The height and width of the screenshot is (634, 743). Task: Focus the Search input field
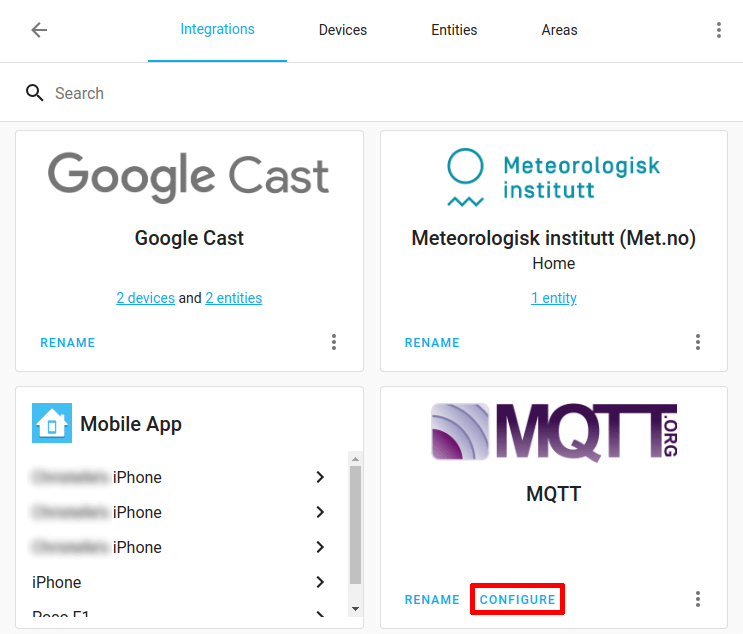pos(372,93)
